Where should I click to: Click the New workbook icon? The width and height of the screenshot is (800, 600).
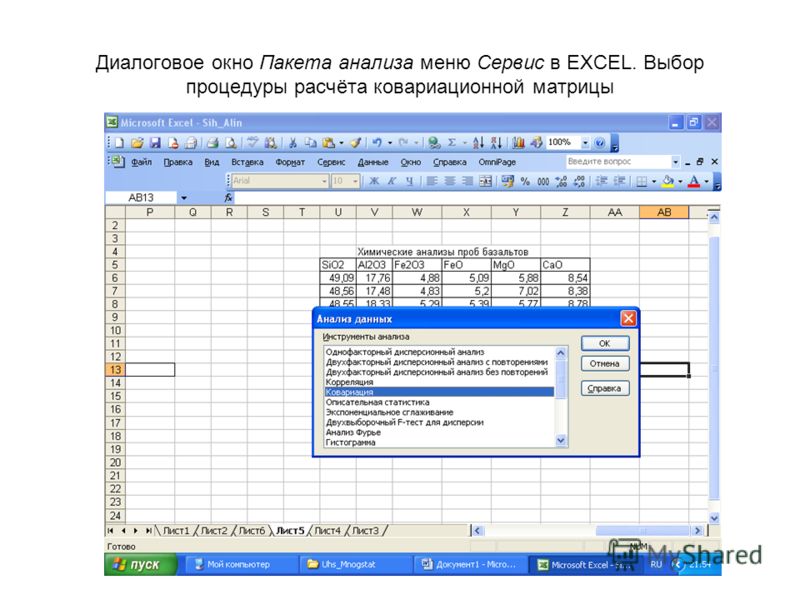pyautogui.click(x=119, y=143)
